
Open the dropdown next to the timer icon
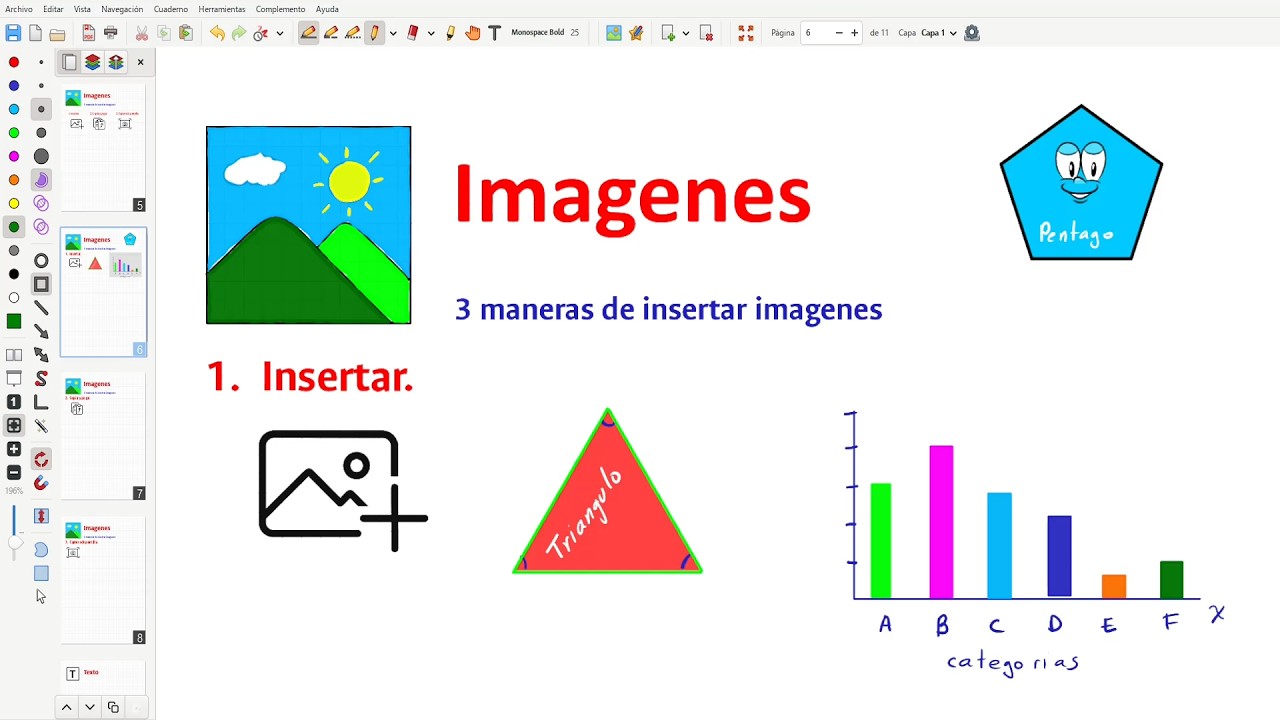(279, 33)
